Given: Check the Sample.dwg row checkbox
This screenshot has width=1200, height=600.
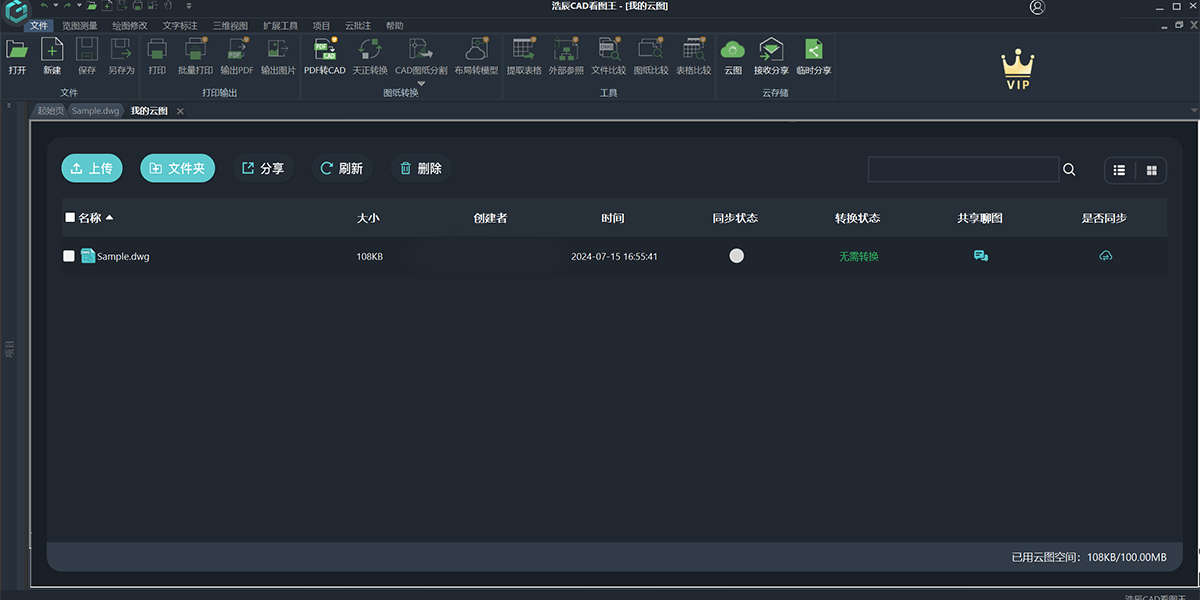Looking at the screenshot, I should coord(69,256).
